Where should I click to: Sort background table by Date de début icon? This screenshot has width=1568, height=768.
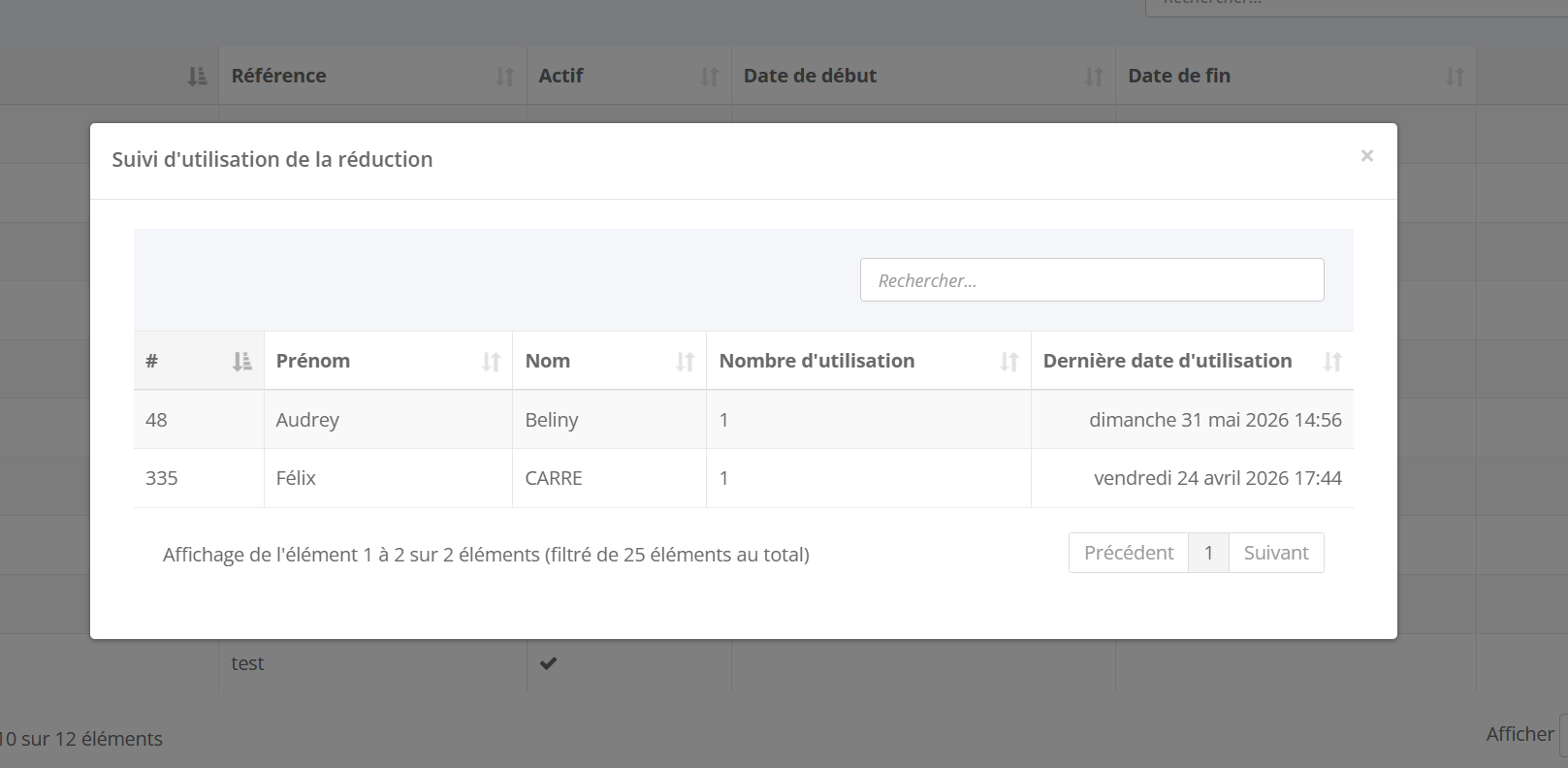1094,77
